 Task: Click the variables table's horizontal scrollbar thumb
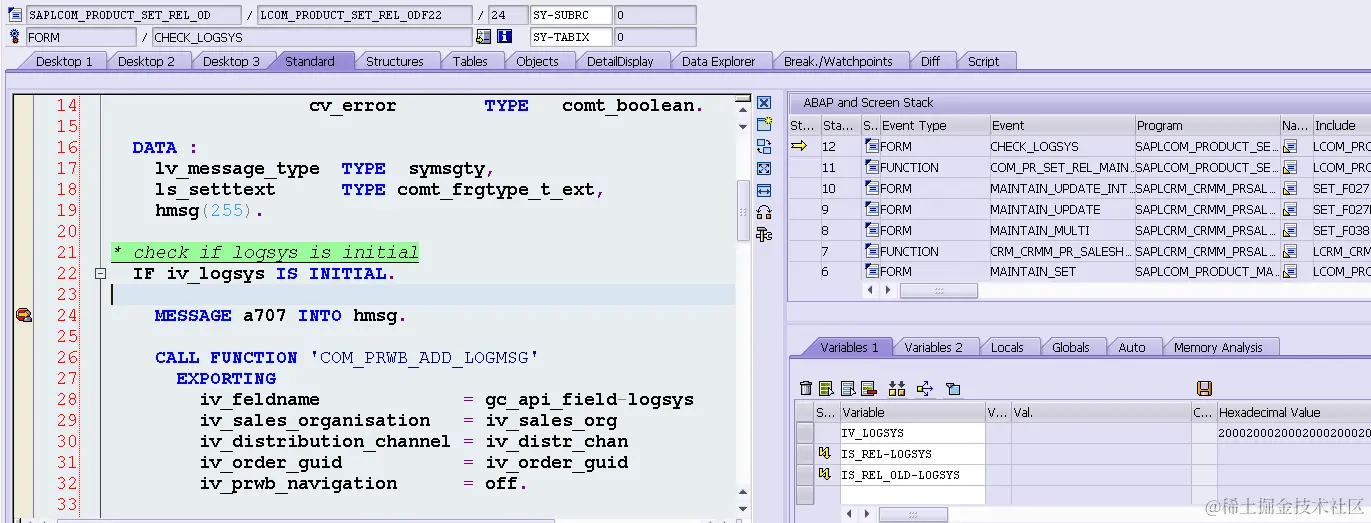pos(913,514)
